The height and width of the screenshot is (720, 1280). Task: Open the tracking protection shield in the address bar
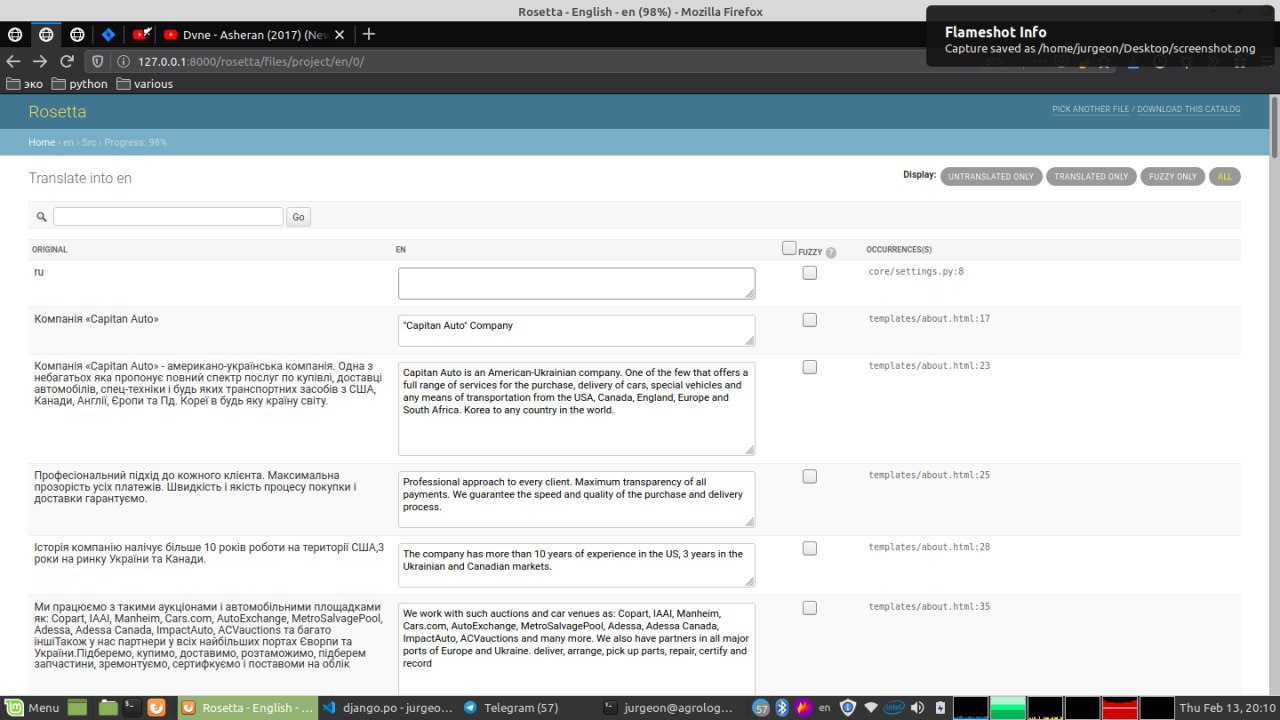click(98, 61)
